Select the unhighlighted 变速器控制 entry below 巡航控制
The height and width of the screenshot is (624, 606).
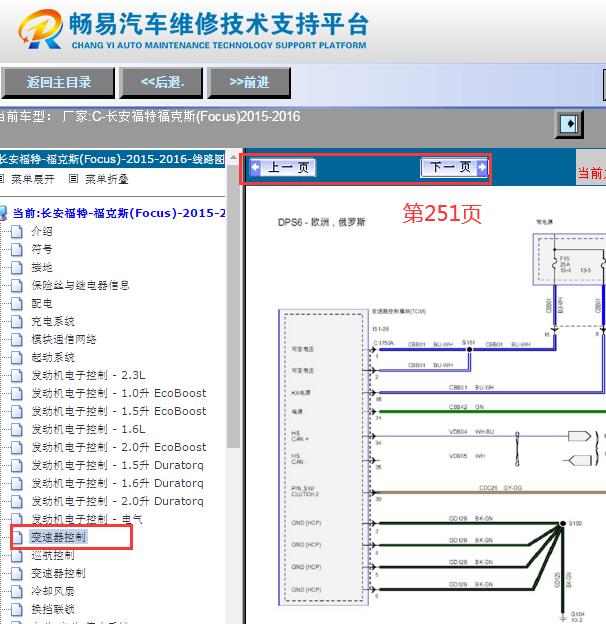click(x=58, y=573)
